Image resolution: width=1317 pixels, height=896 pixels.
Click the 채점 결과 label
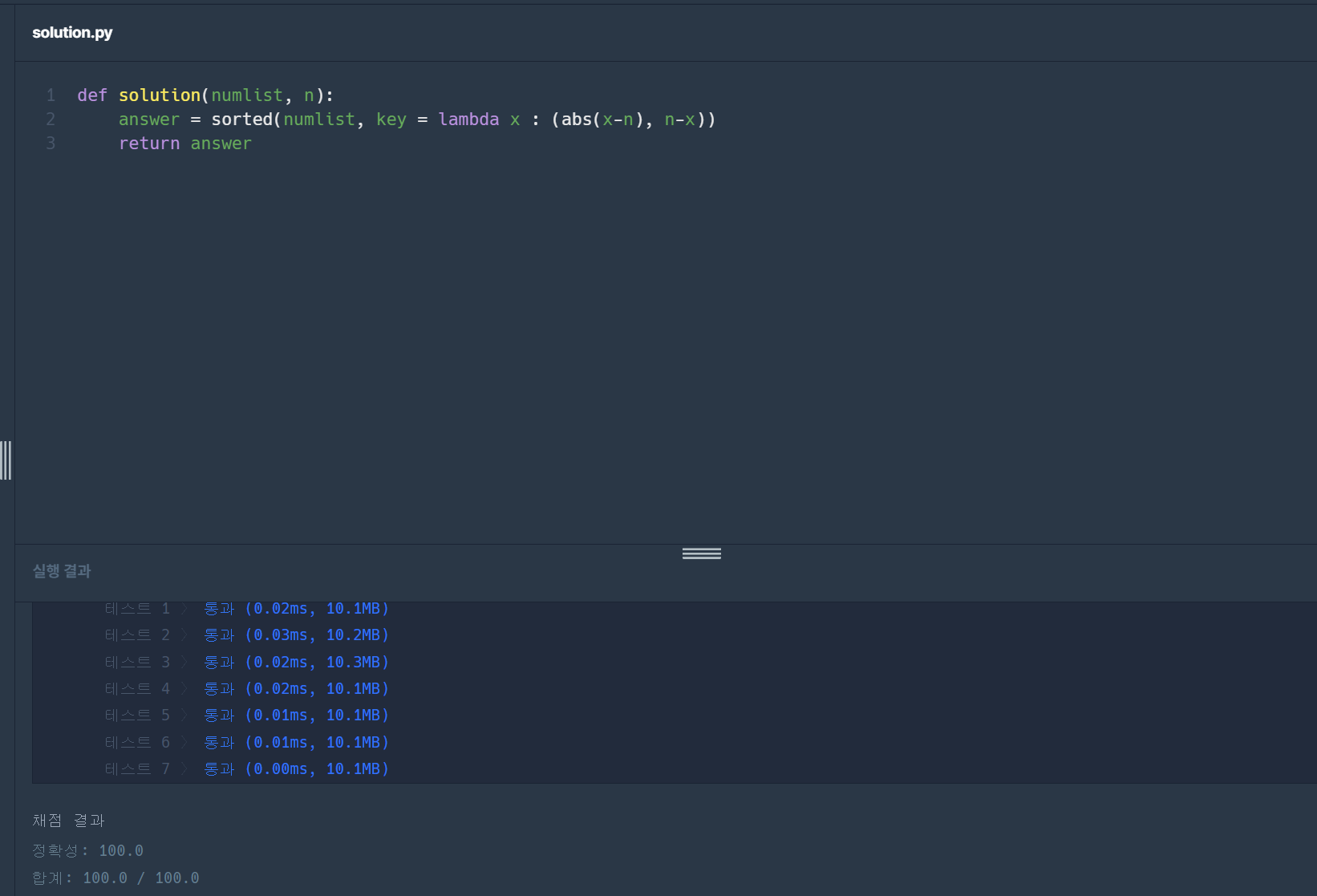click(x=69, y=821)
